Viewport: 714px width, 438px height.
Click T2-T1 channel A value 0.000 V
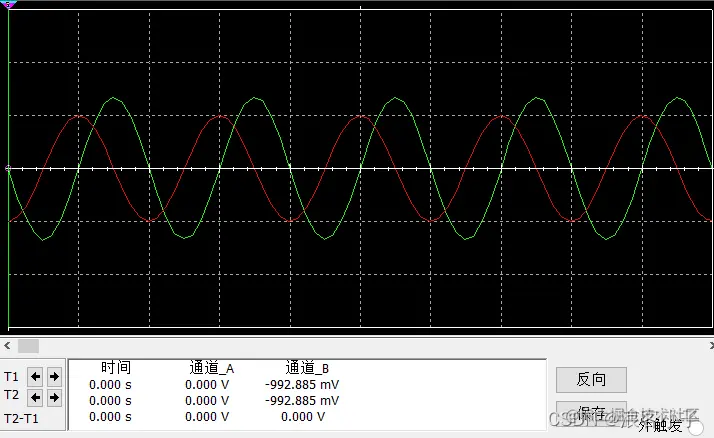click(207, 417)
